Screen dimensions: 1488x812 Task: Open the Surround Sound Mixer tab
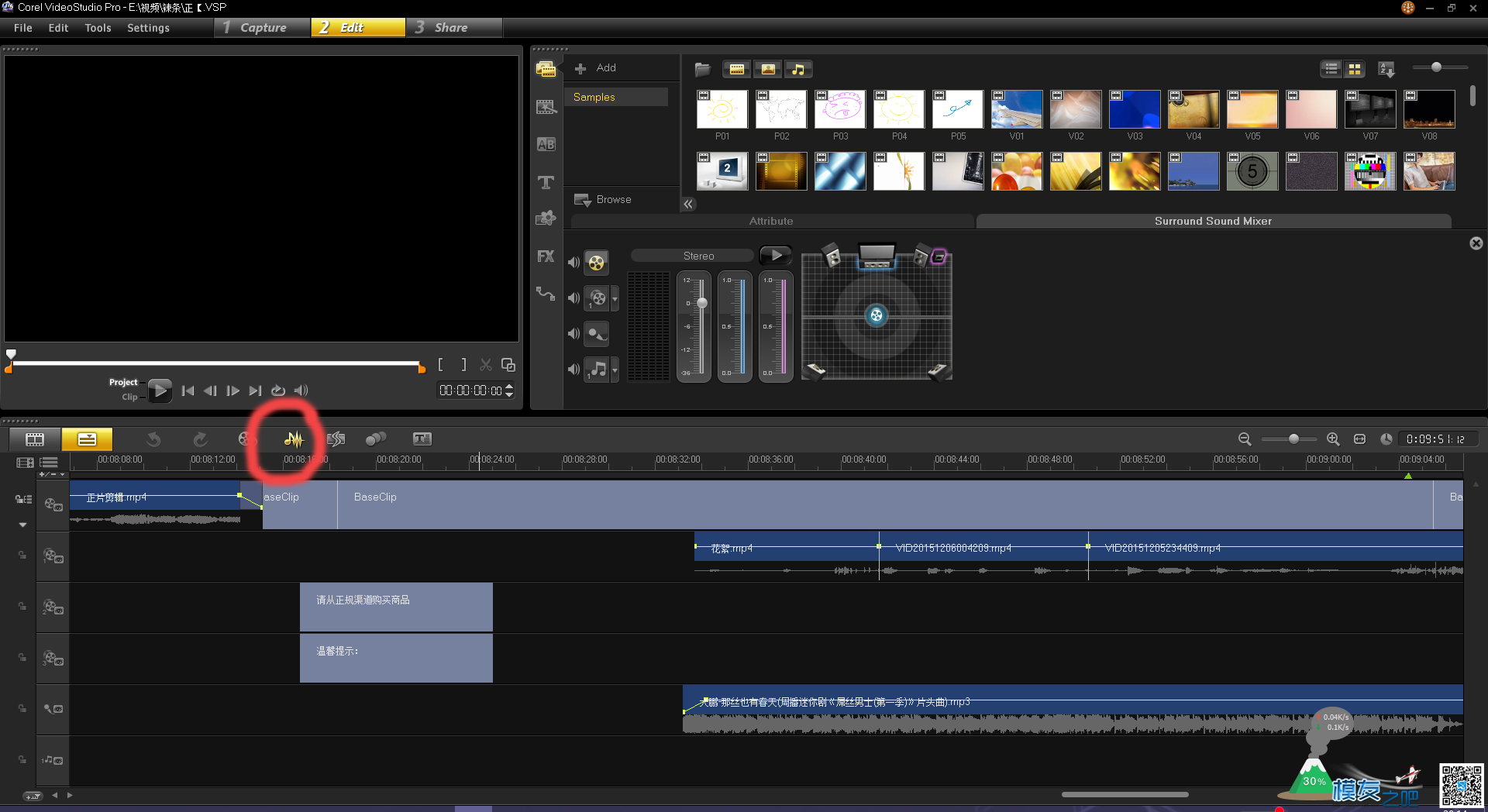tap(1213, 221)
